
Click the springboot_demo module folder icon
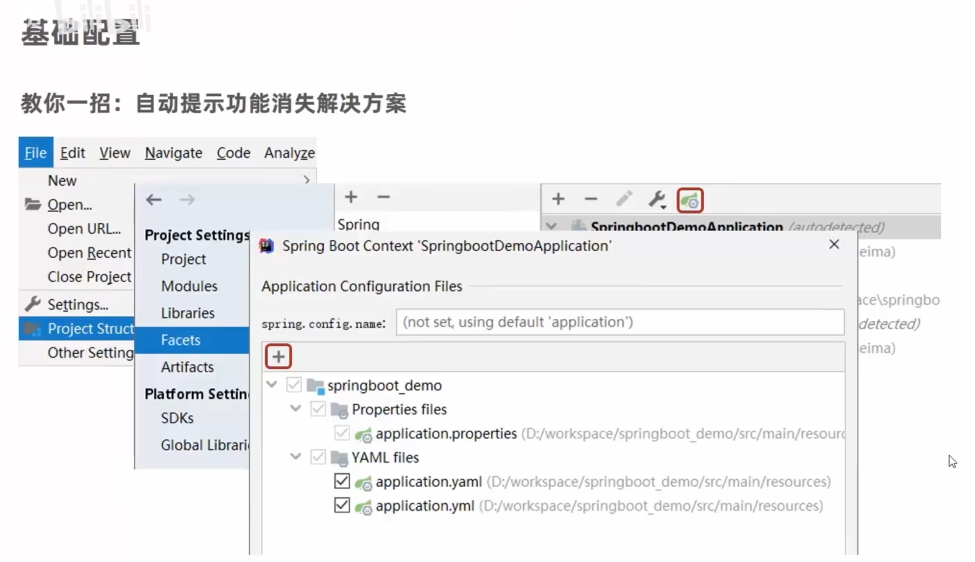click(316, 386)
